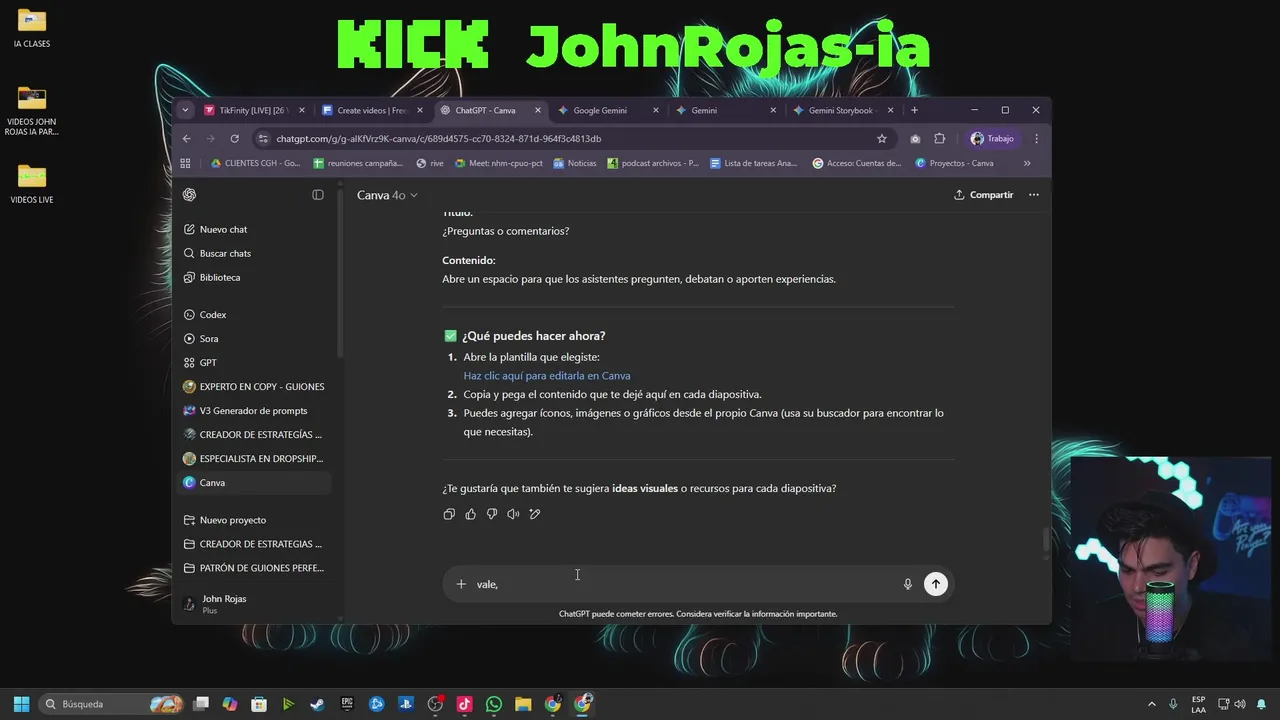Select V3 Generador de prompts GPT
The image size is (1280, 720).
(255, 411)
